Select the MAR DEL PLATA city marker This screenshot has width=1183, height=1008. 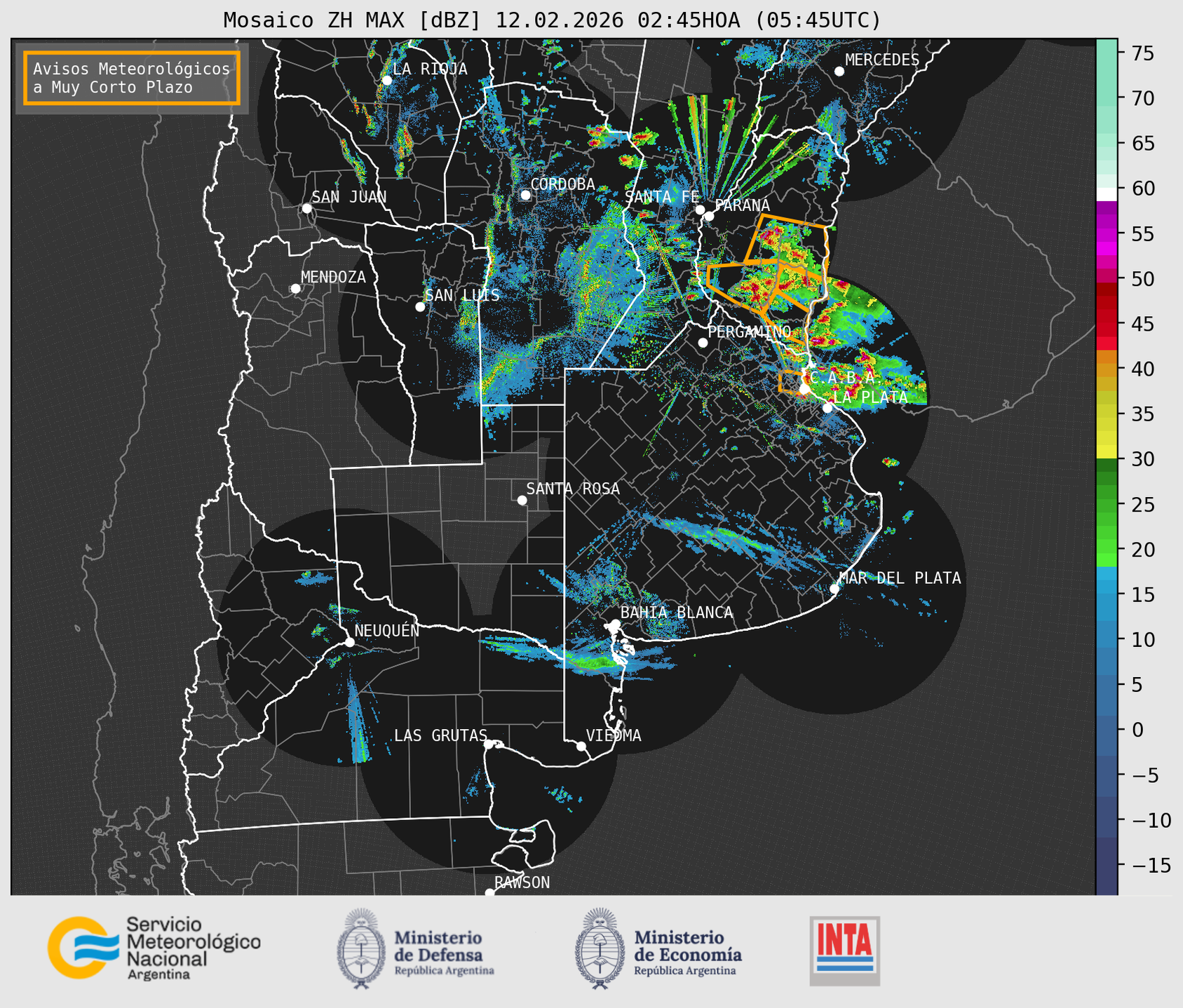[x=834, y=589]
